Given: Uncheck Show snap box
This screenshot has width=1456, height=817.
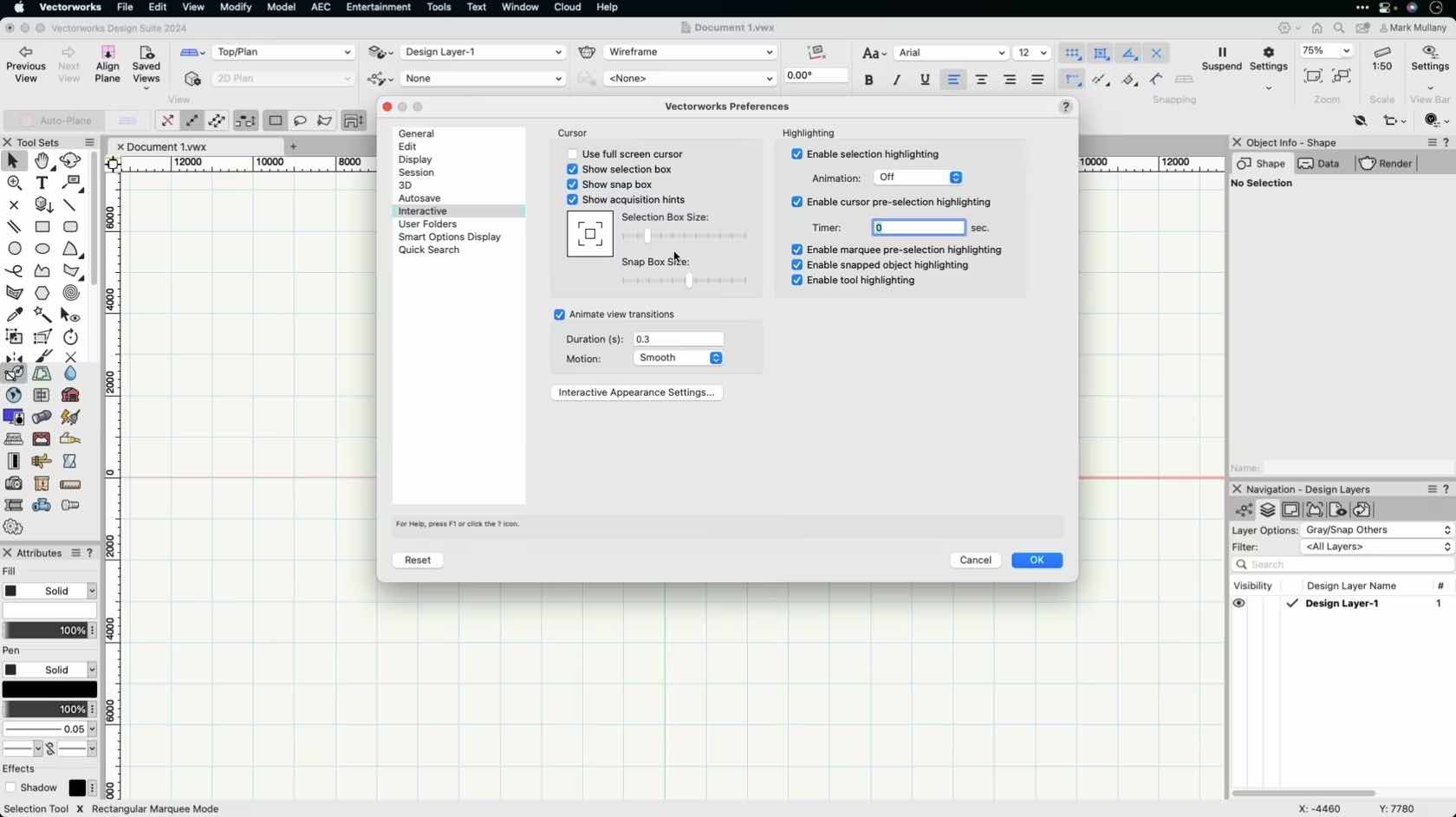Looking at the screenshot, I should tap(572, 185).
